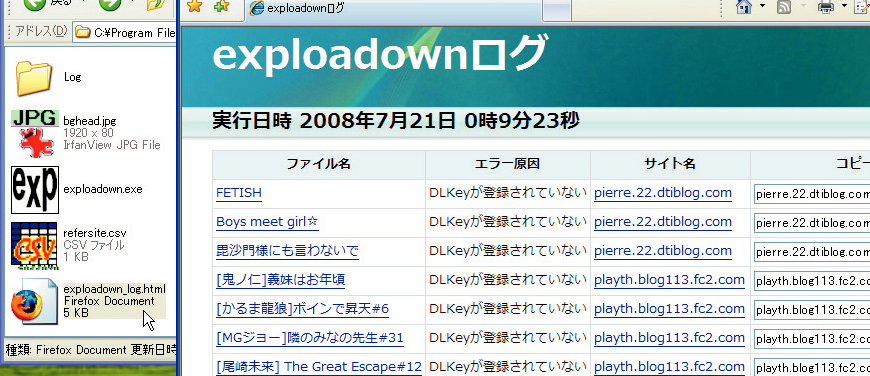The height and width of the screenshot is (376, 870).
Task: Click the error cell in 義妹はお年頃 row
Action: pos(508,280)
